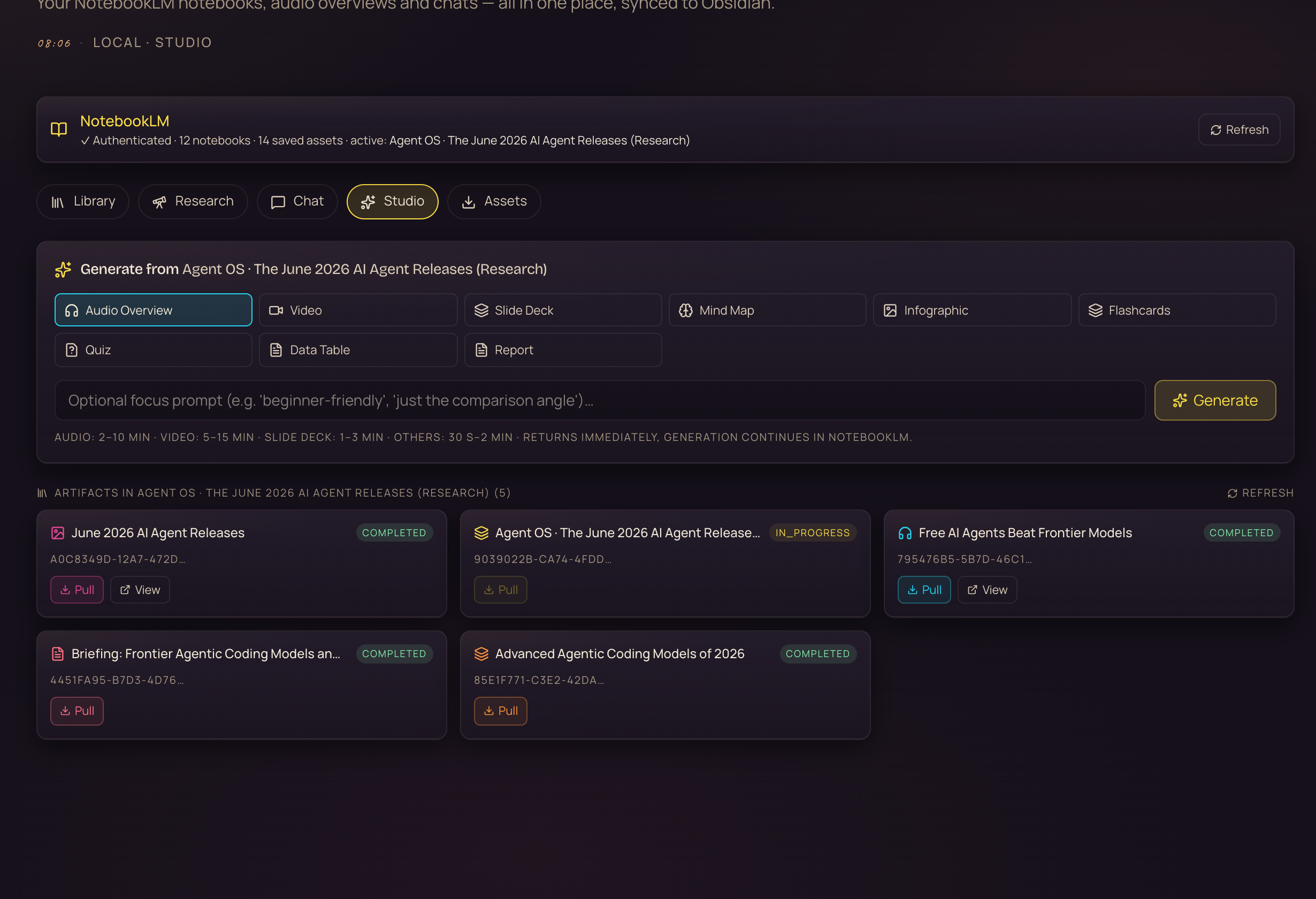Select the Studio tab
Screen dimensions: 1316x899
(393, 201)
